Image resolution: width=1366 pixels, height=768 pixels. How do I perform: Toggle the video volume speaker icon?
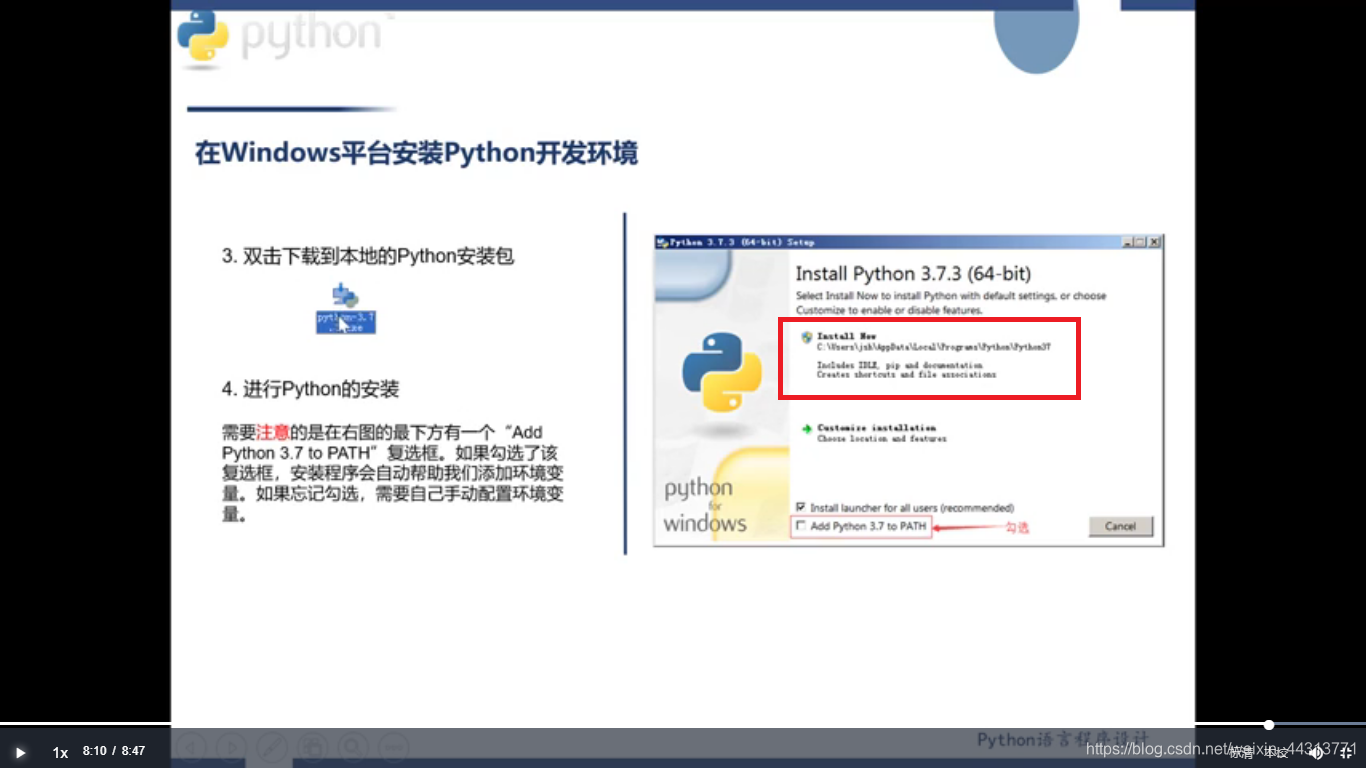(1316, 752)
